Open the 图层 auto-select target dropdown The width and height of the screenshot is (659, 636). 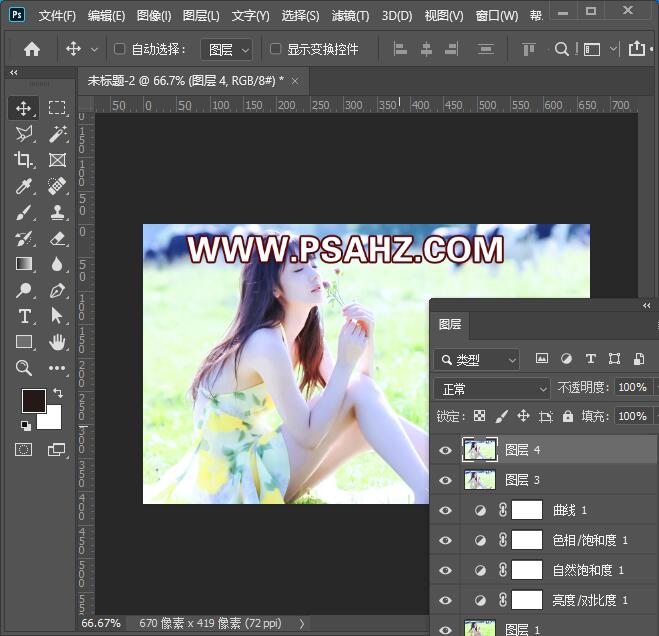227,50
